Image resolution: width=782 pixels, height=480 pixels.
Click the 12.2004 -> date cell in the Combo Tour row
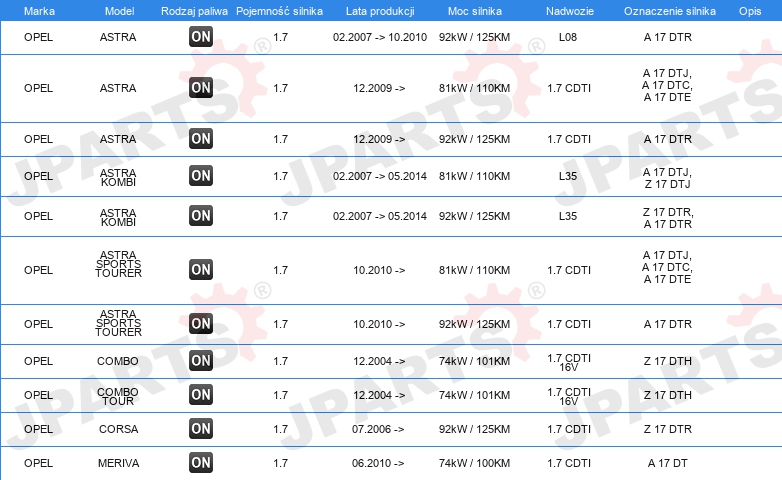[x=379, y=395]
